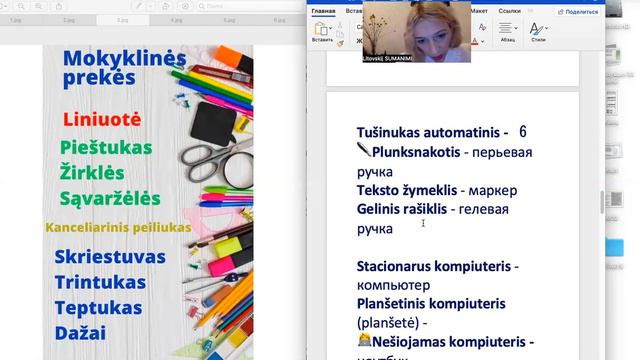Click the text 'Teksto žymeklis' in the document
This screenshot has width=640, height=360.
[x=407, y=190]
